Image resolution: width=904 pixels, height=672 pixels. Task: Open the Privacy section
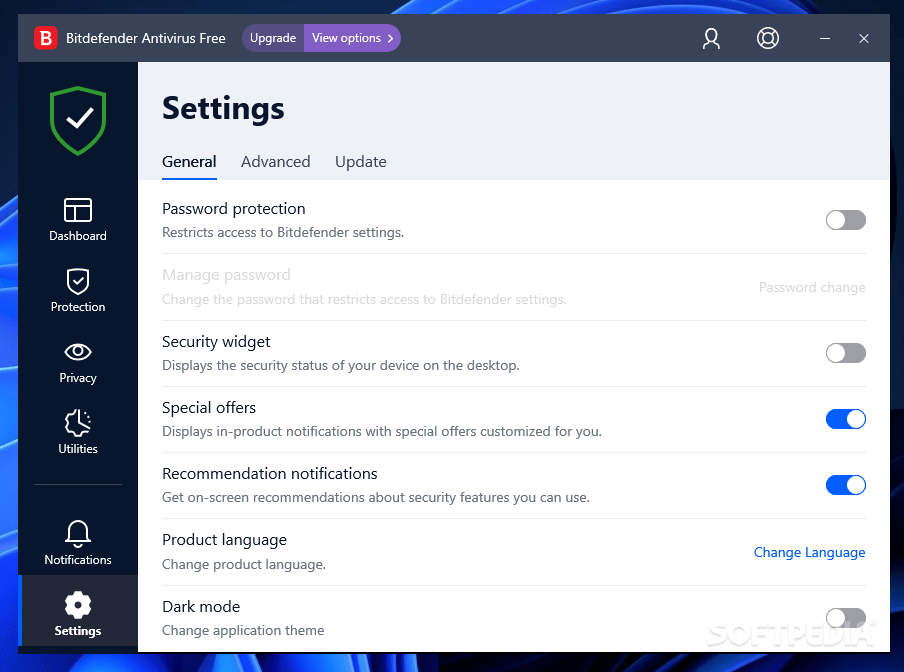pos(77,362)
